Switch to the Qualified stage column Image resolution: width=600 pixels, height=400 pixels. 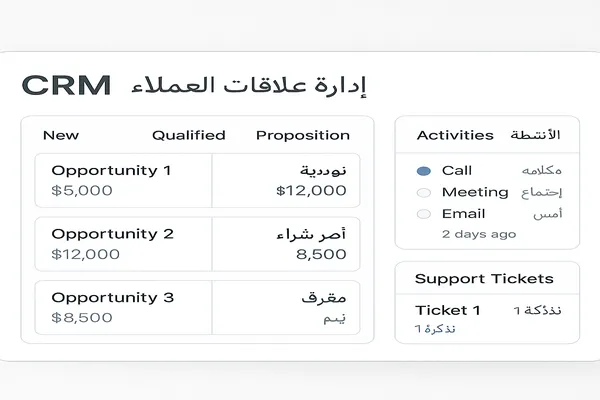tap(188, 135)
